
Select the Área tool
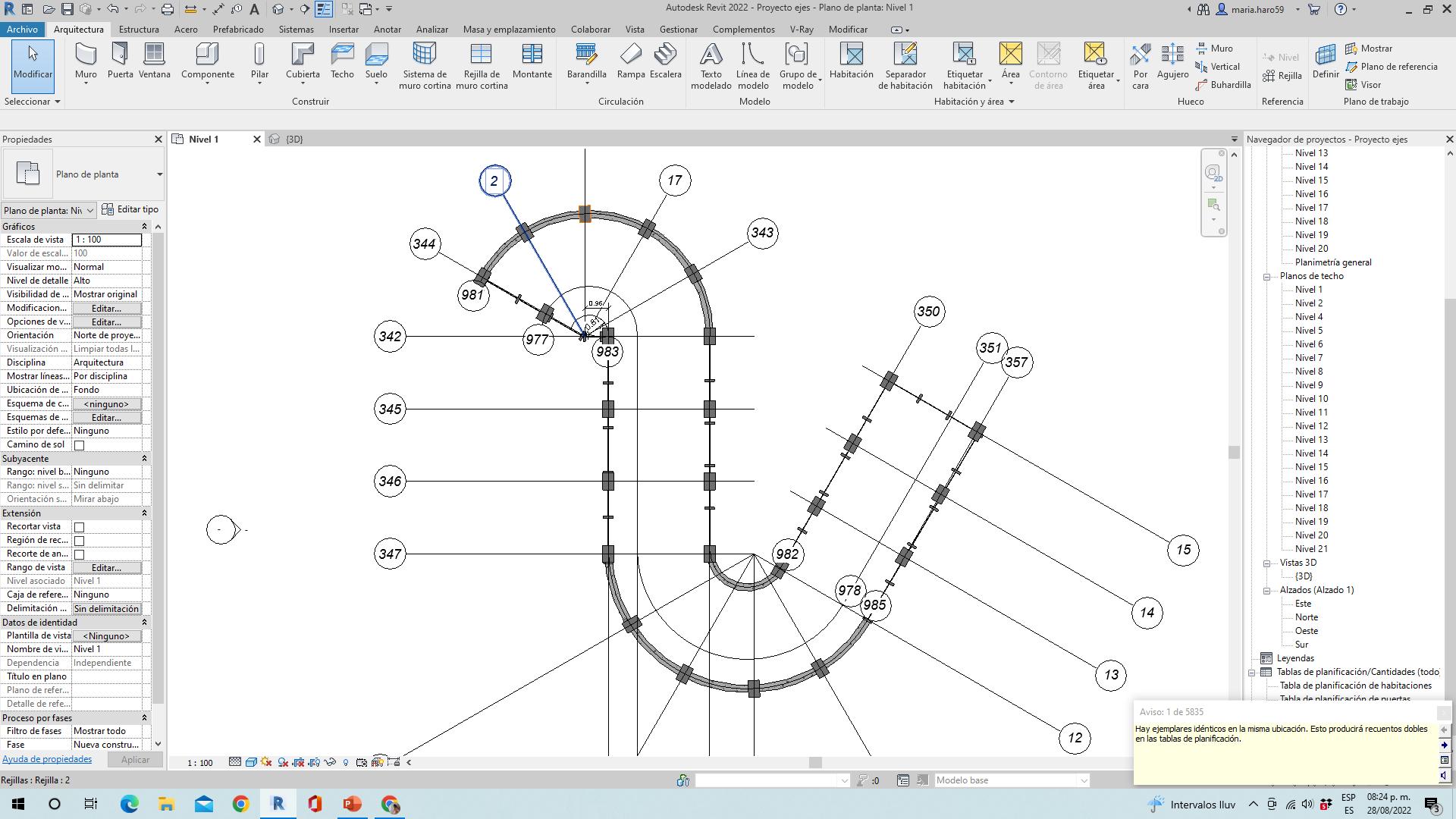click(1010, 61)
